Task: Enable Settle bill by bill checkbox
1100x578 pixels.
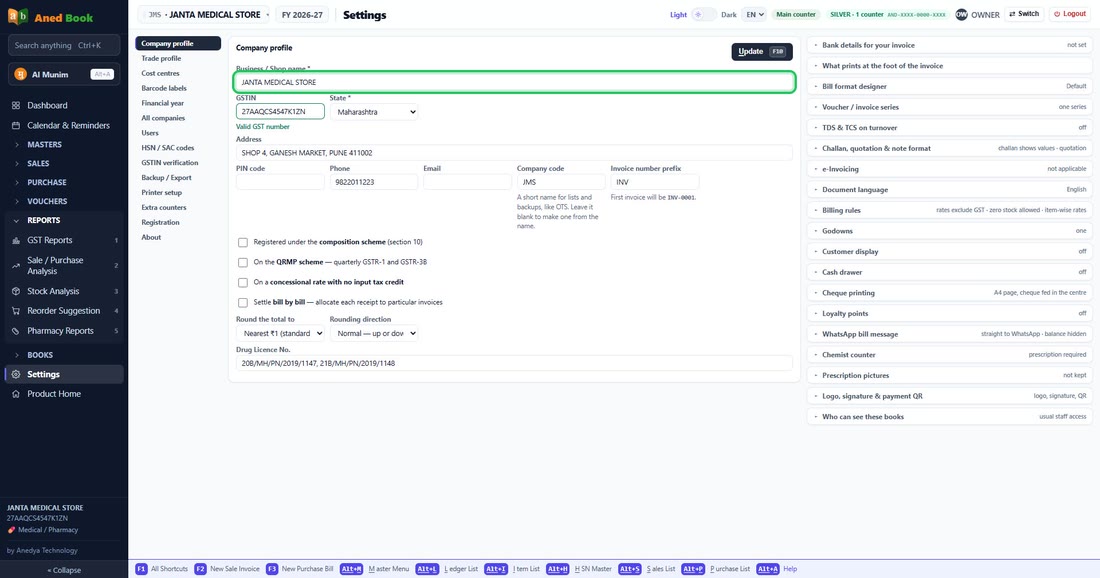Action: 243,303
